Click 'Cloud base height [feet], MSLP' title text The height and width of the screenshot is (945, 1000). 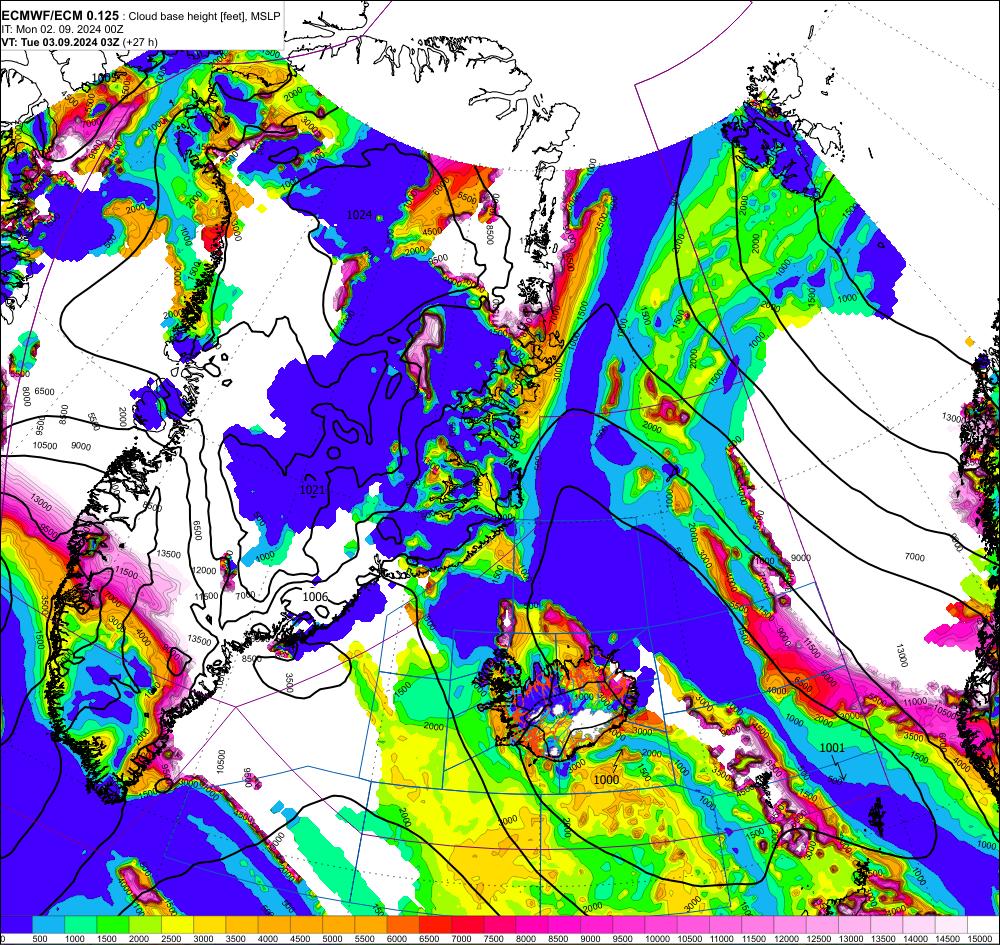(x=204, y=17)
